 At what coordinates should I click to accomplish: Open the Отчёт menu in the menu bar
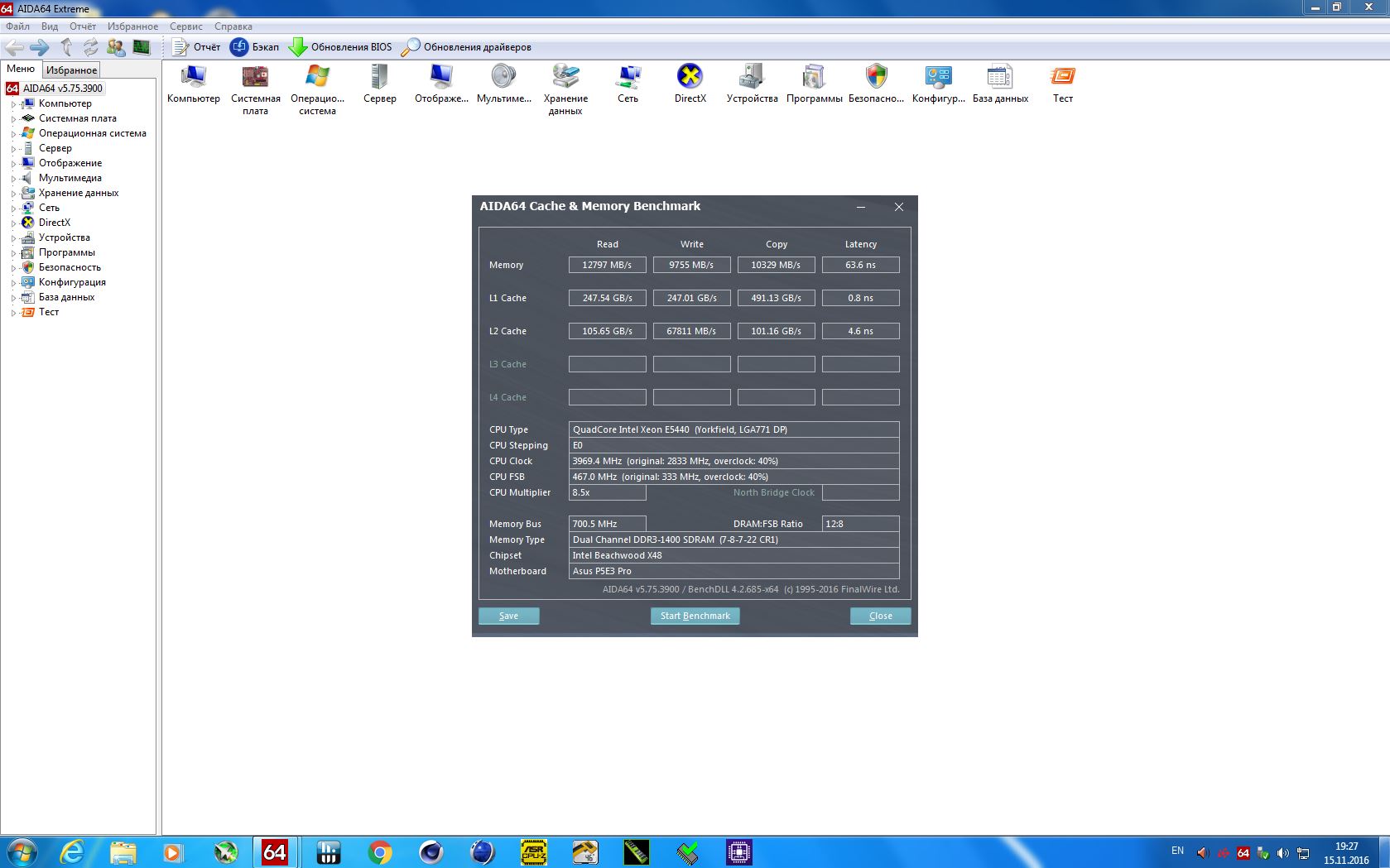click(83, 26)
